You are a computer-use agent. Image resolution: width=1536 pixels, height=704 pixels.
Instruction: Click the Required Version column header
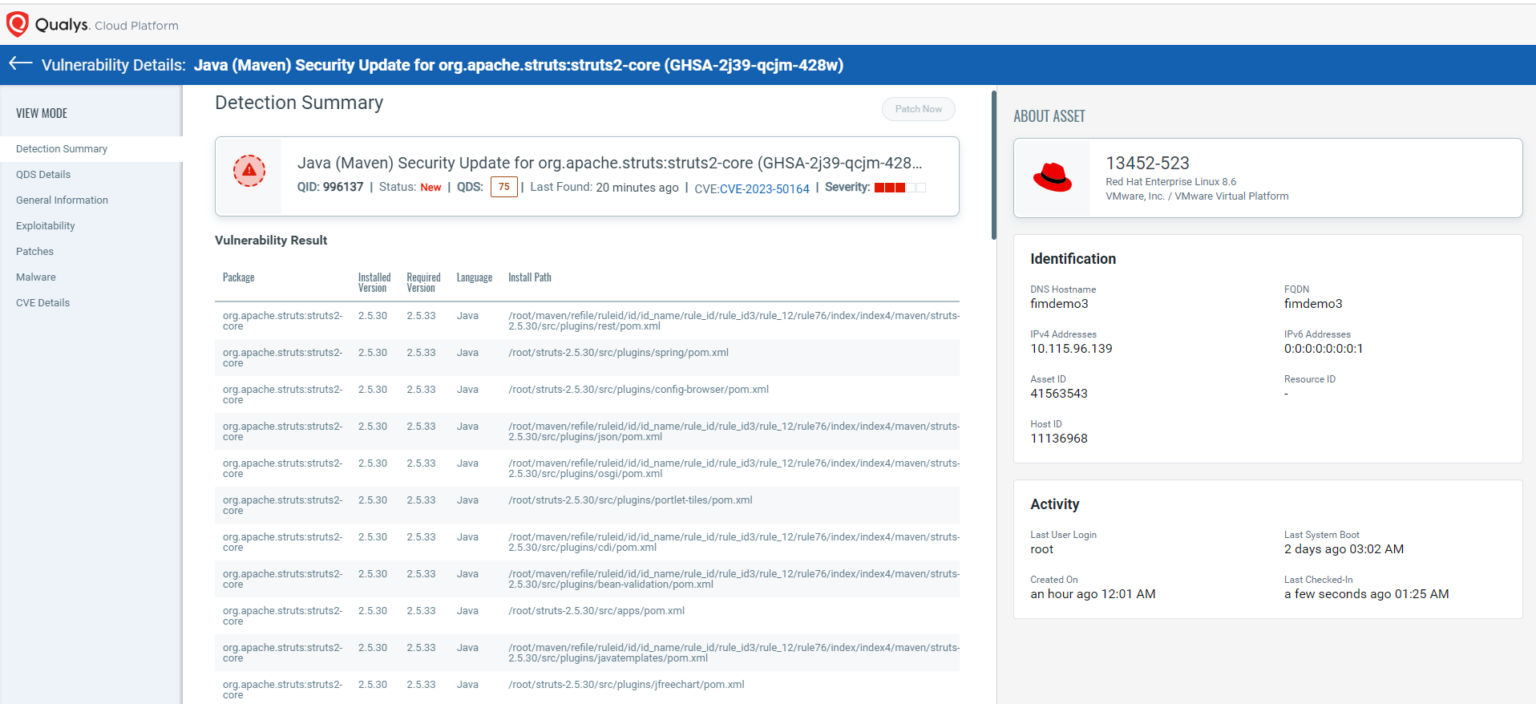pos(423,282)
